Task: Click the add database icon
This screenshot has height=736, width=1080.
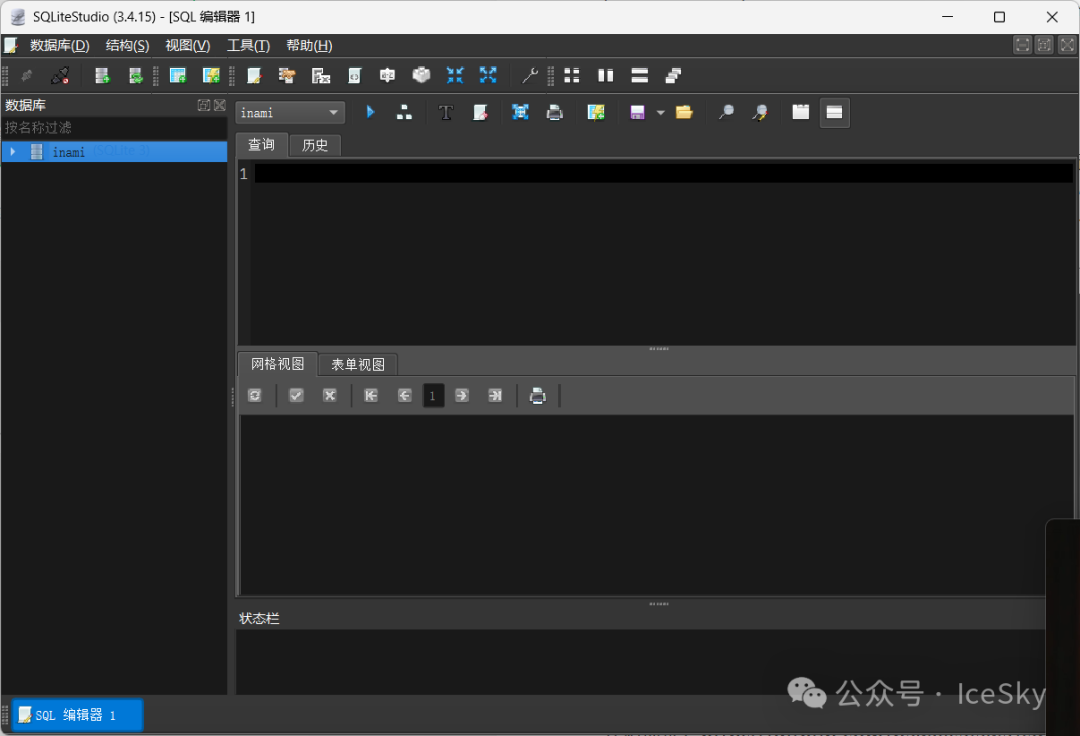Action: pyautogui.click(x=102, y=76)
